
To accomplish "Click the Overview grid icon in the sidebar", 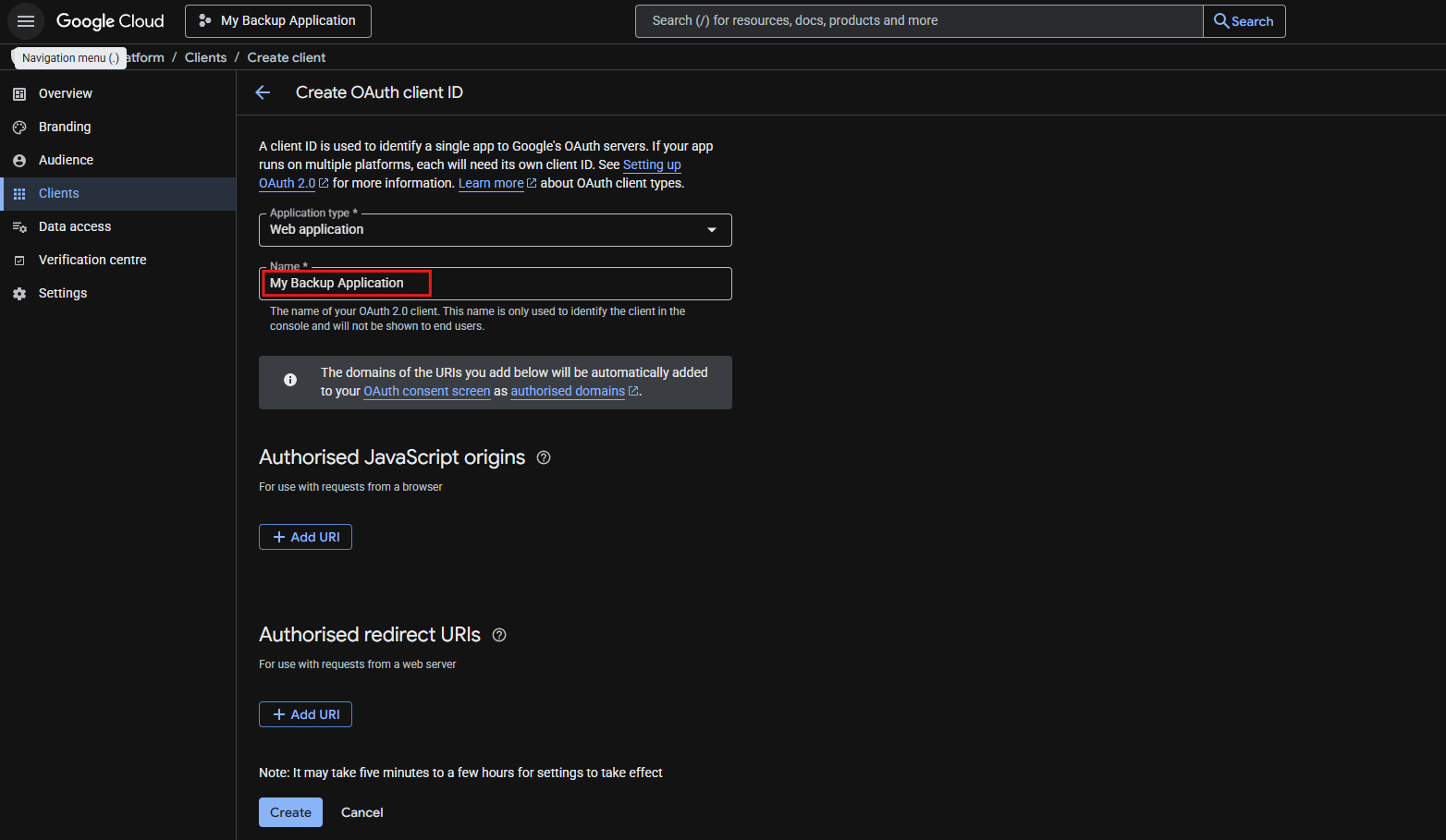I will coord(19,93).
